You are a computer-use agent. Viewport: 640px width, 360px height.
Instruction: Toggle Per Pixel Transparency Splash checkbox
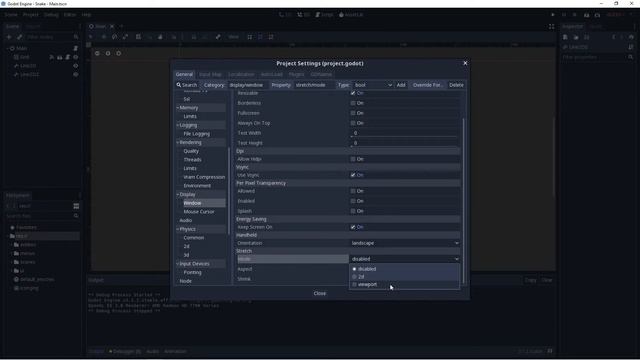[x=353, y=211]
